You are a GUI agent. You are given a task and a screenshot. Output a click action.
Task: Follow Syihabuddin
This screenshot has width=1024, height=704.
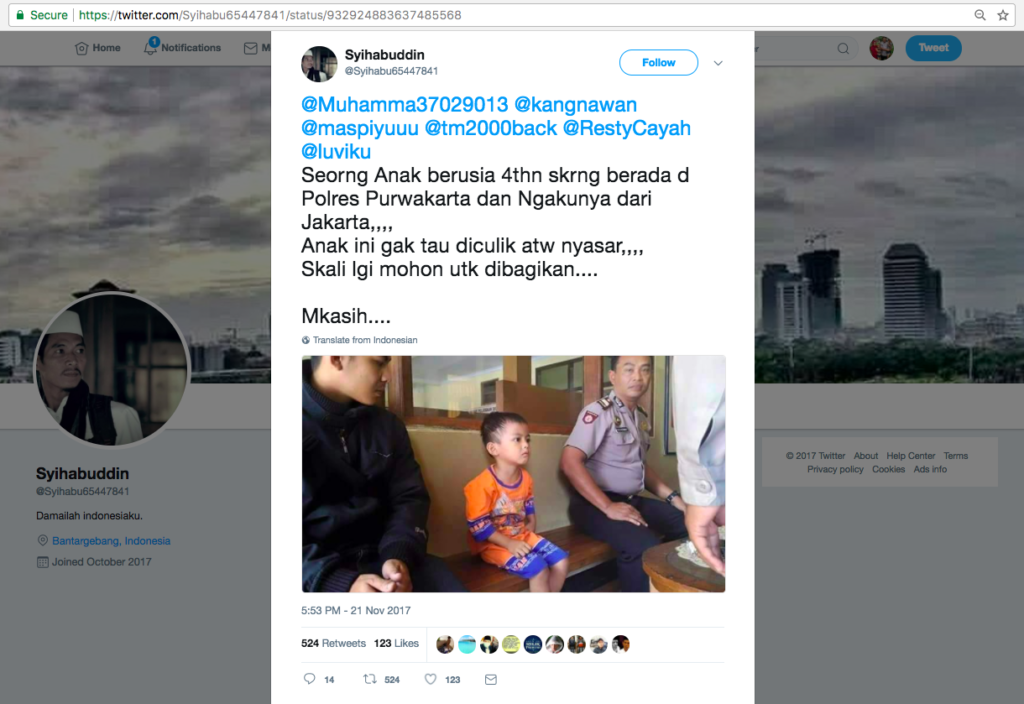pyautogui.click(x=658, y=63)
